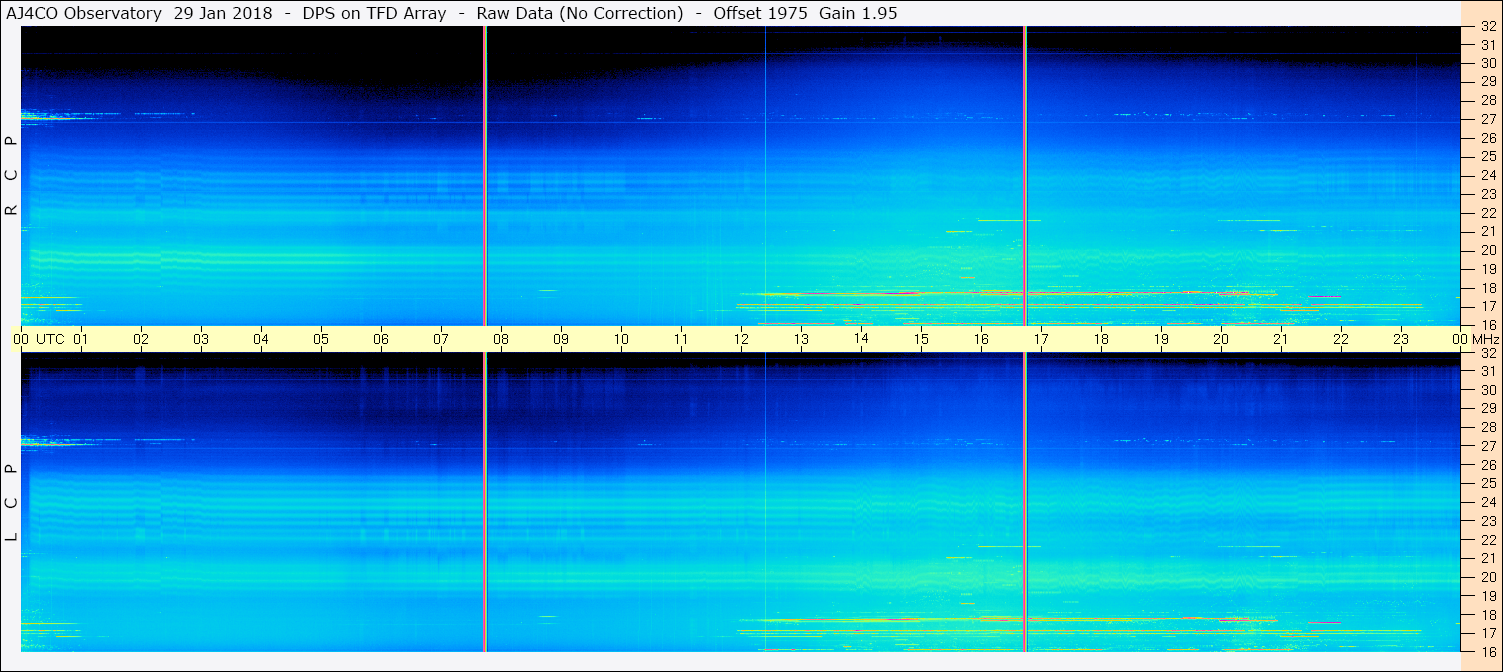
Task: Click the 21 MHz scale label in the LCP panel
Action: pyautogui.click(x=1487, y=558)
